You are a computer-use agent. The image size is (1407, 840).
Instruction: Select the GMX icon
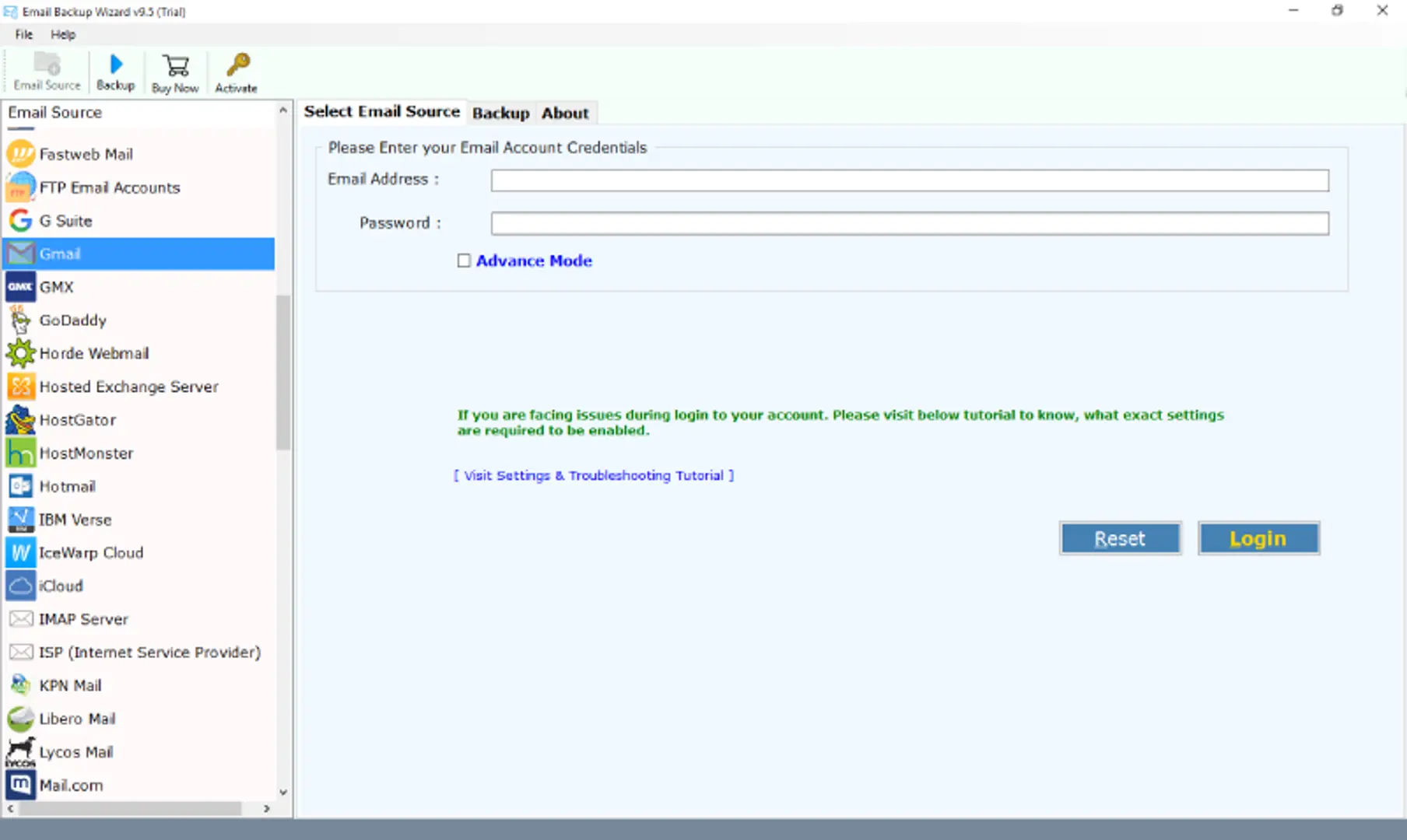point(21,287)
